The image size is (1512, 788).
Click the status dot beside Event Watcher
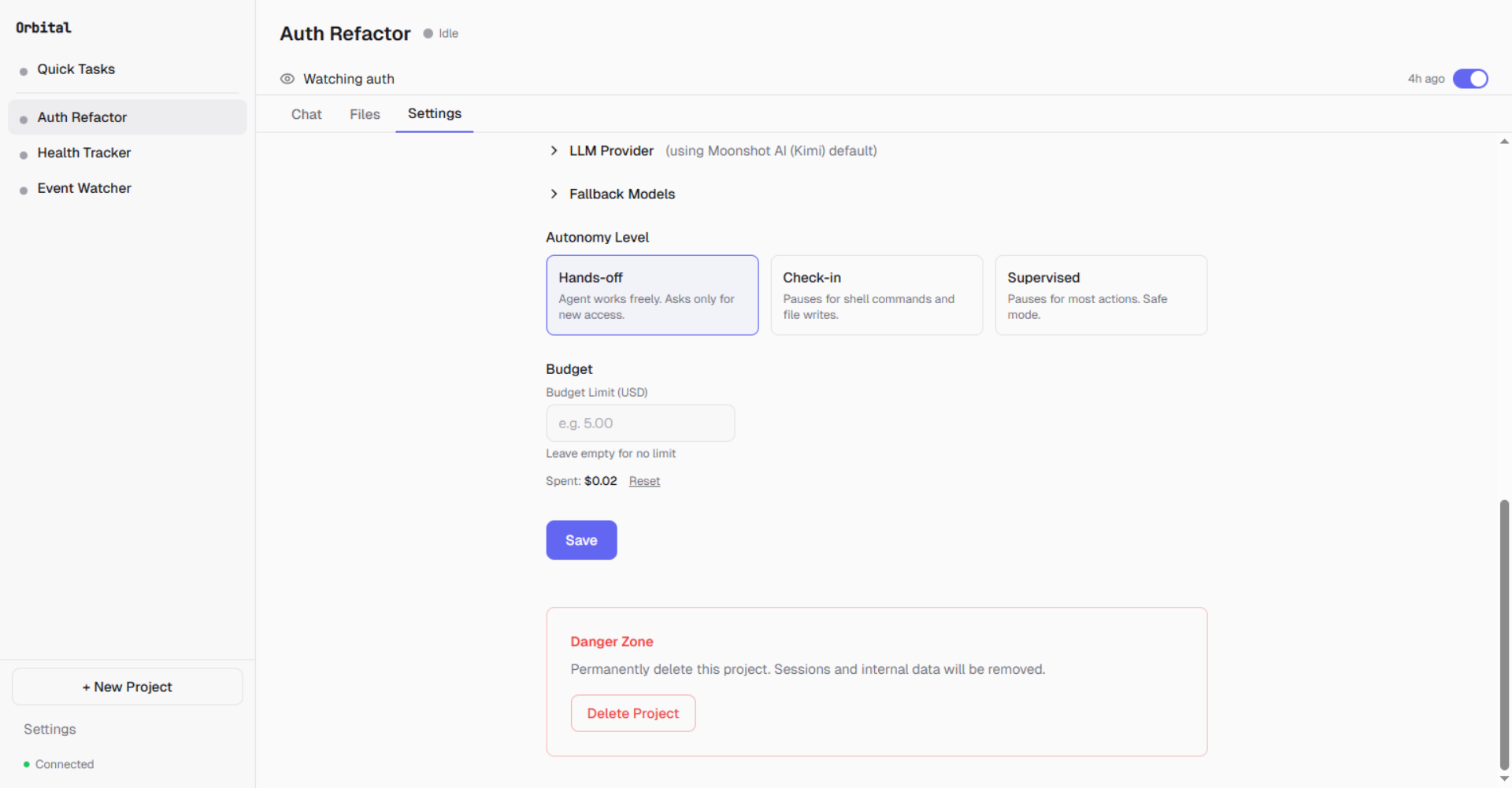23,188
